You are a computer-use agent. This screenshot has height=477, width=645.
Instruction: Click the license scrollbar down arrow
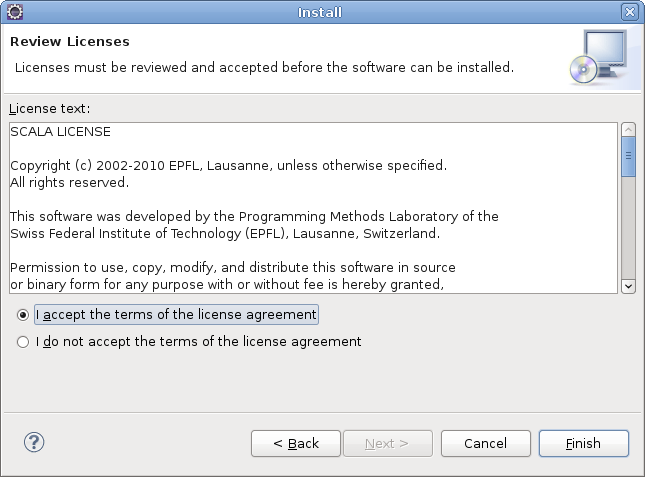pyautogui.click(x=629, y=286)
